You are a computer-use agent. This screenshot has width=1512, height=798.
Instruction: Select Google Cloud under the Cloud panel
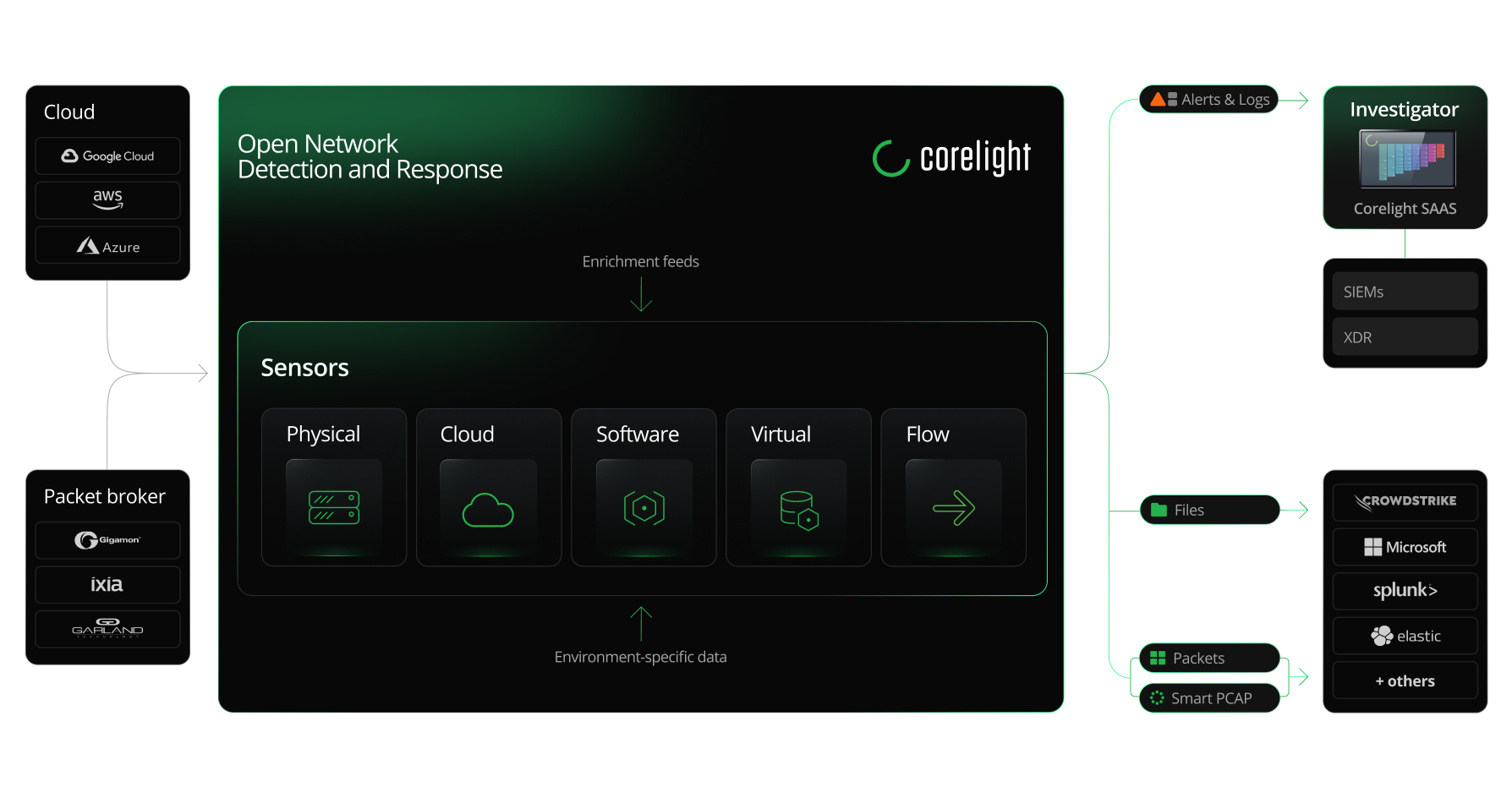[107, 156]
